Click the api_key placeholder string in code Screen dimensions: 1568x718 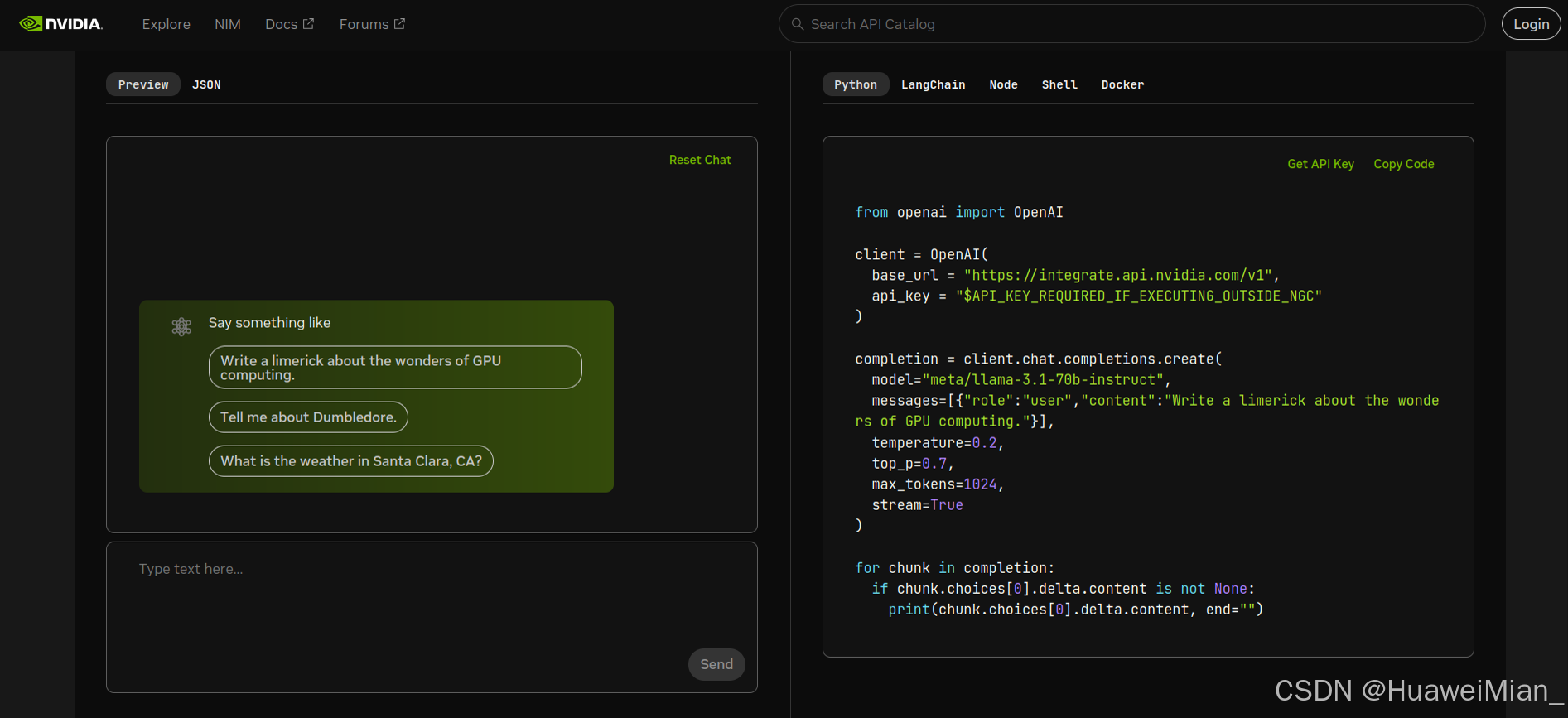pyautogui.click(x=1139, y=296)
